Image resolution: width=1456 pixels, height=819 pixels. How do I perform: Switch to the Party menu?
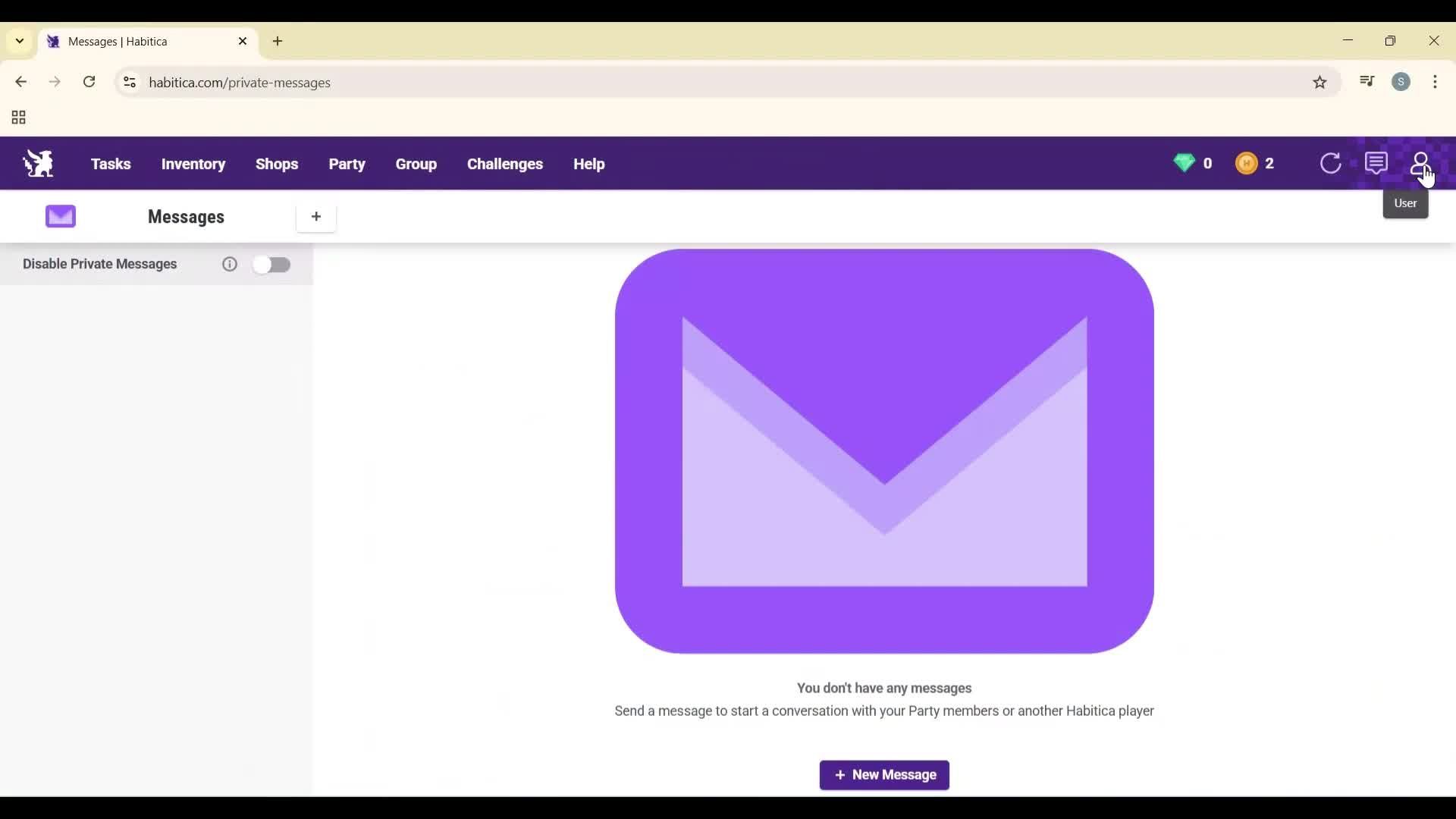pyautogui.click(x=347, y=164)
